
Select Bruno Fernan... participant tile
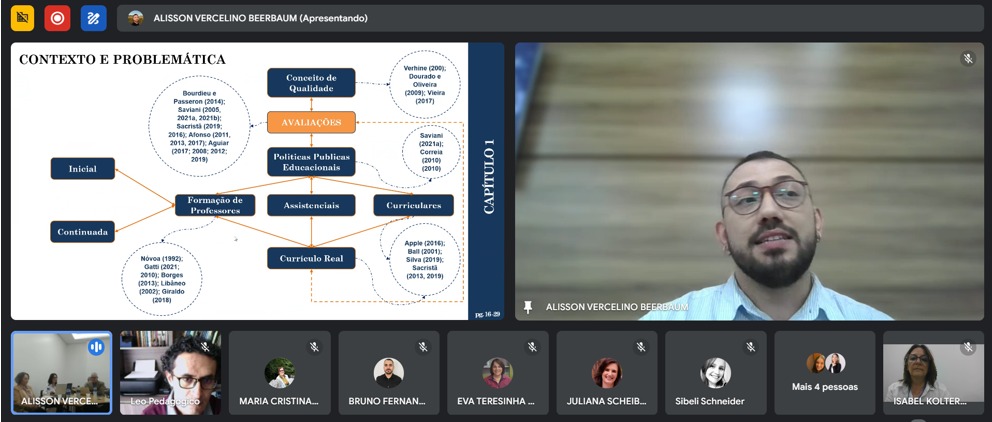[388, 373]
